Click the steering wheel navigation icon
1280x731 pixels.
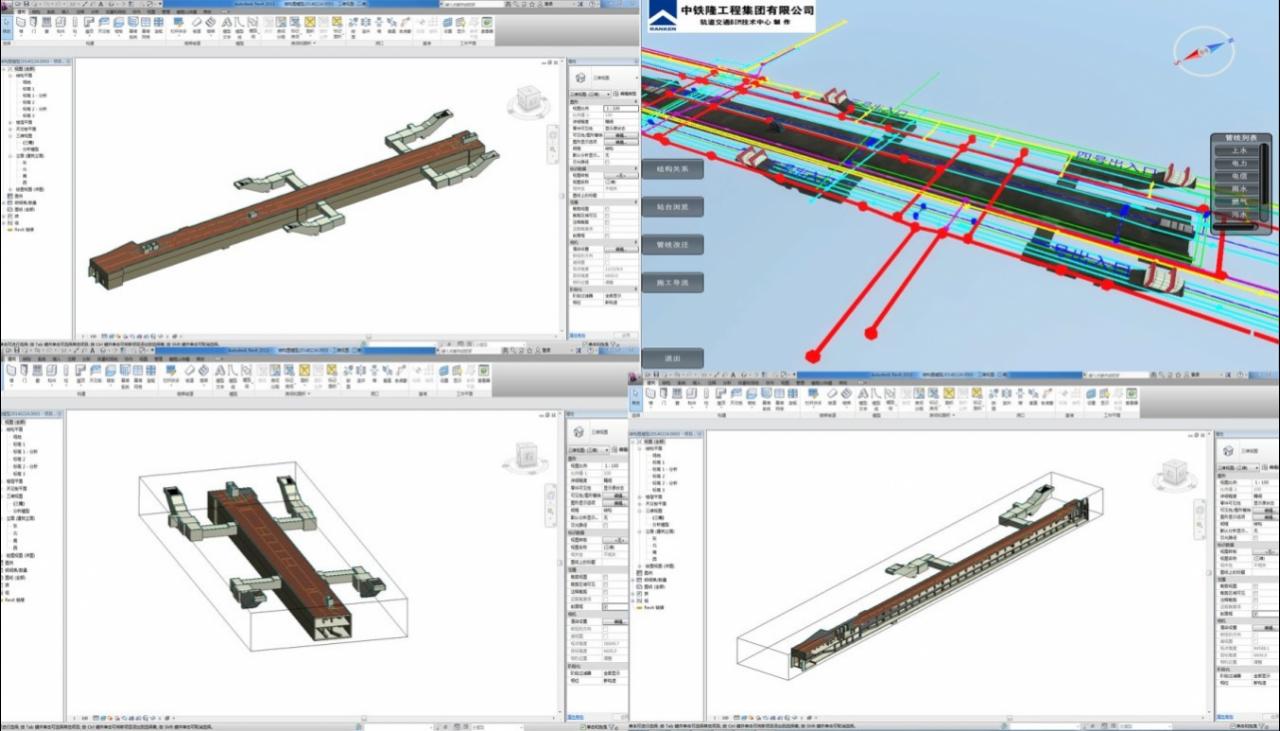[553, 134]
